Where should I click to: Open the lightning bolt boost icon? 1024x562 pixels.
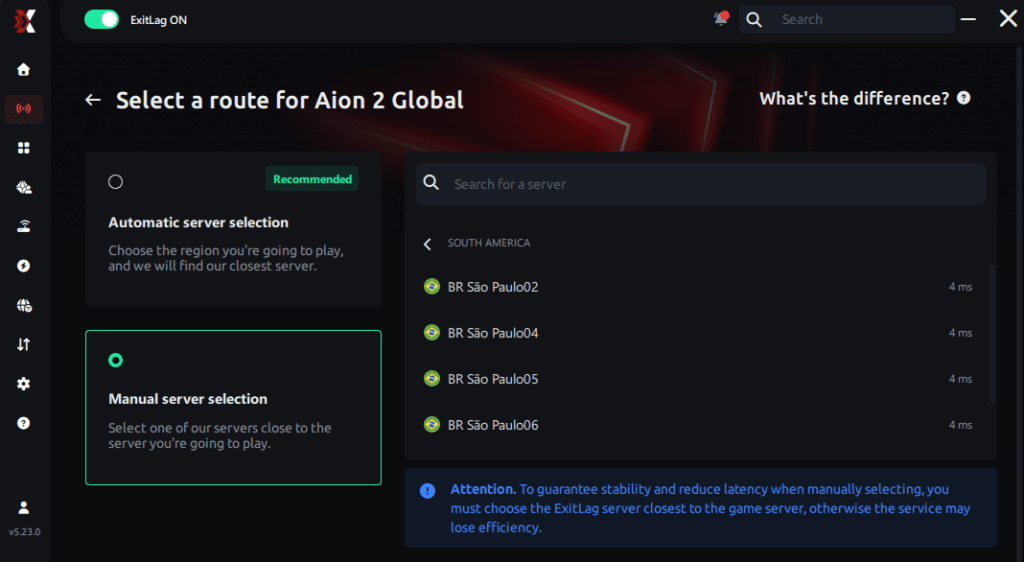(24, 266)
